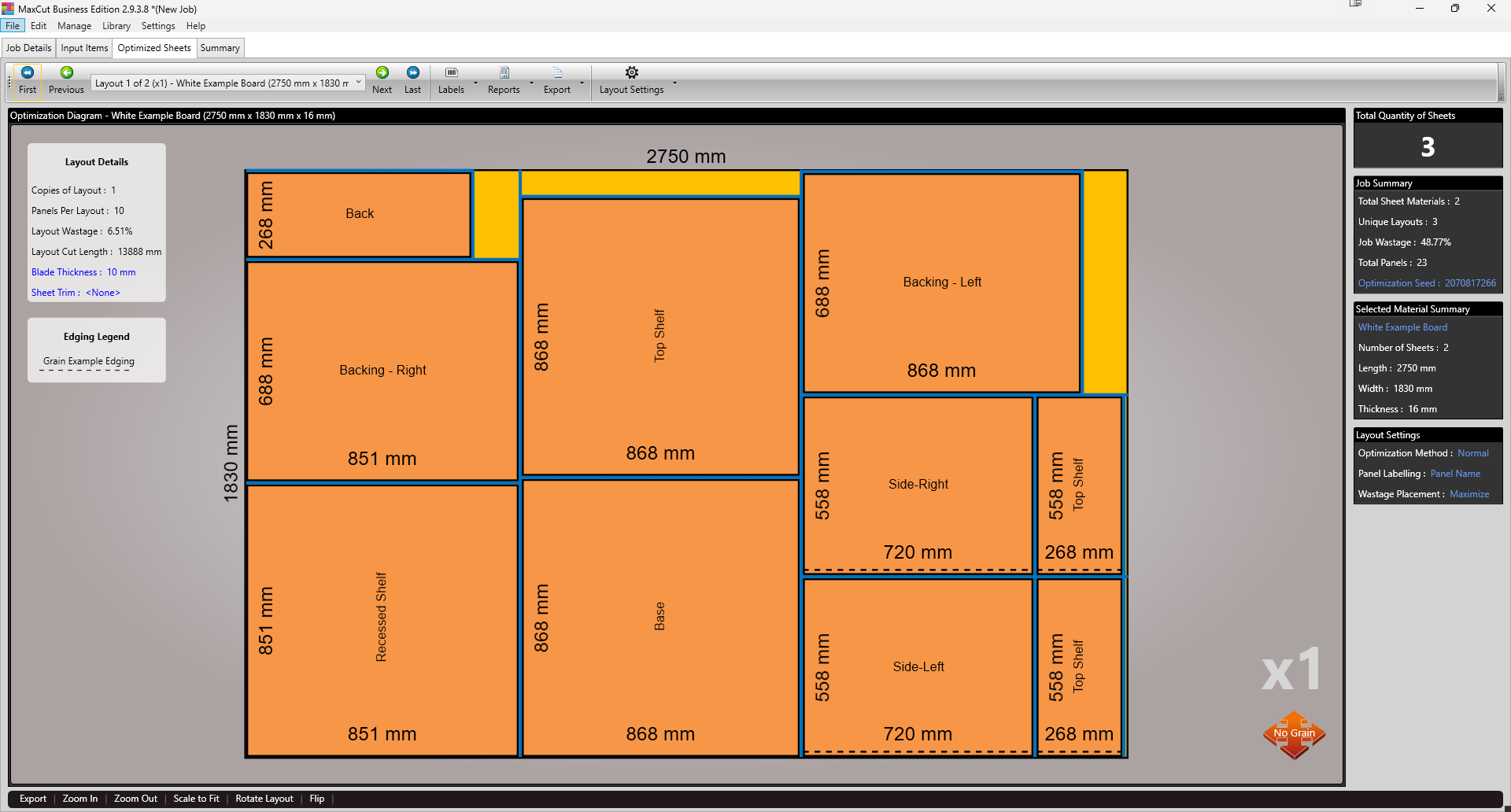Screen dimensions: 1511x812
Task: Open the Settings menu
Action: tap(158, 26)
